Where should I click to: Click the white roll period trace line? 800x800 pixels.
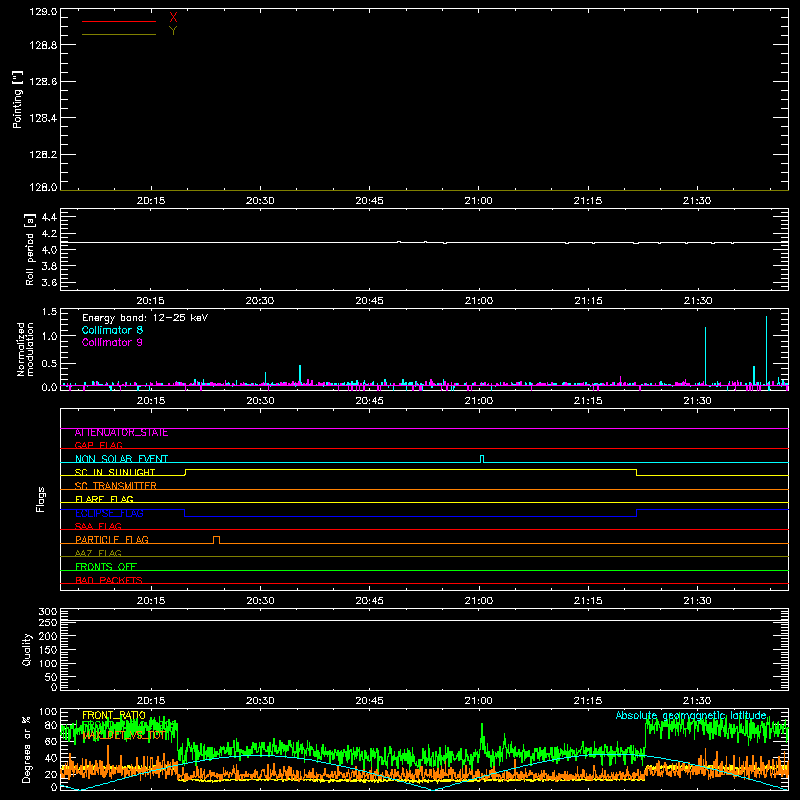point(424,242)
